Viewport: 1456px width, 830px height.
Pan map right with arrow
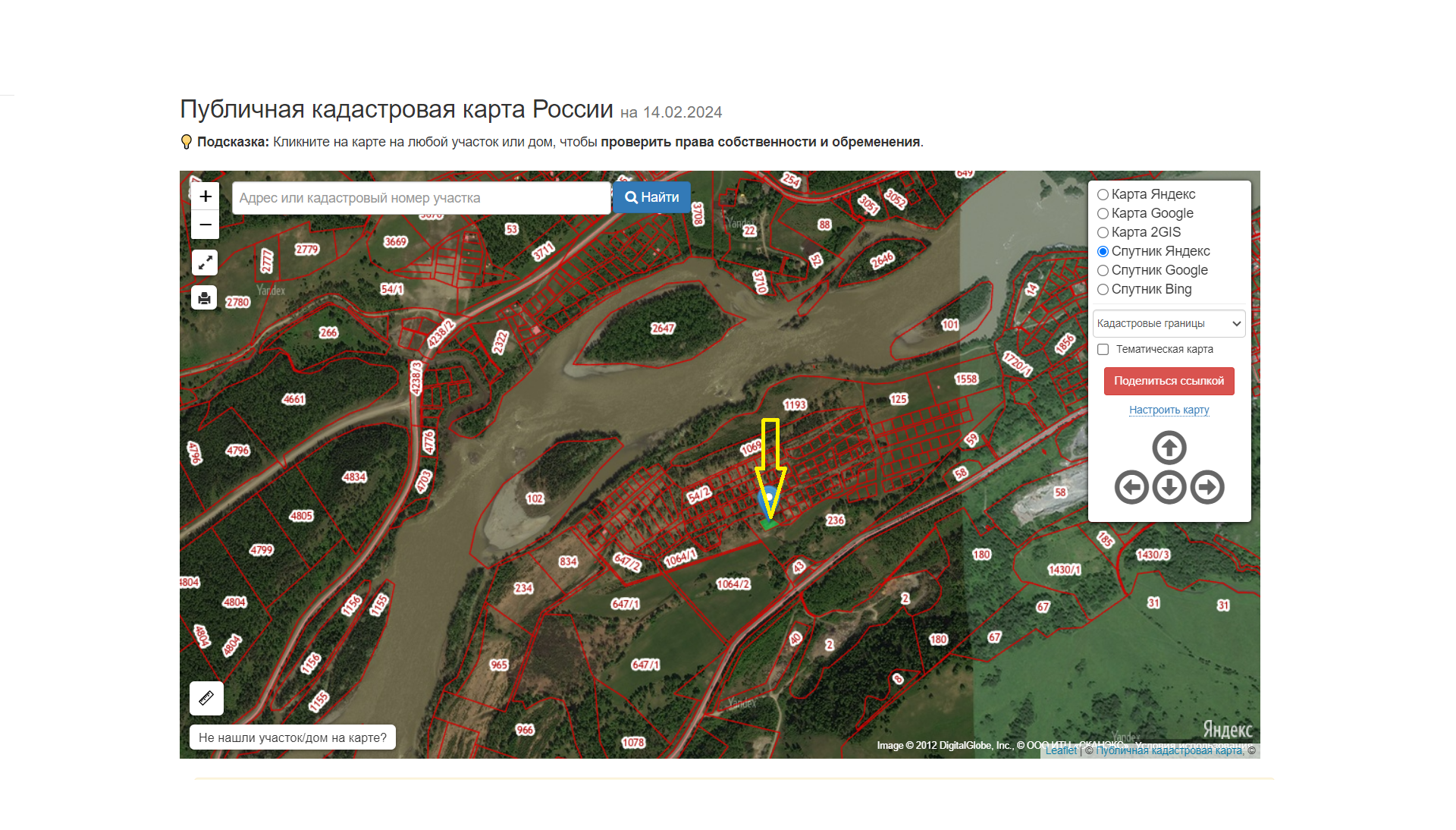tap(1207, 487)
